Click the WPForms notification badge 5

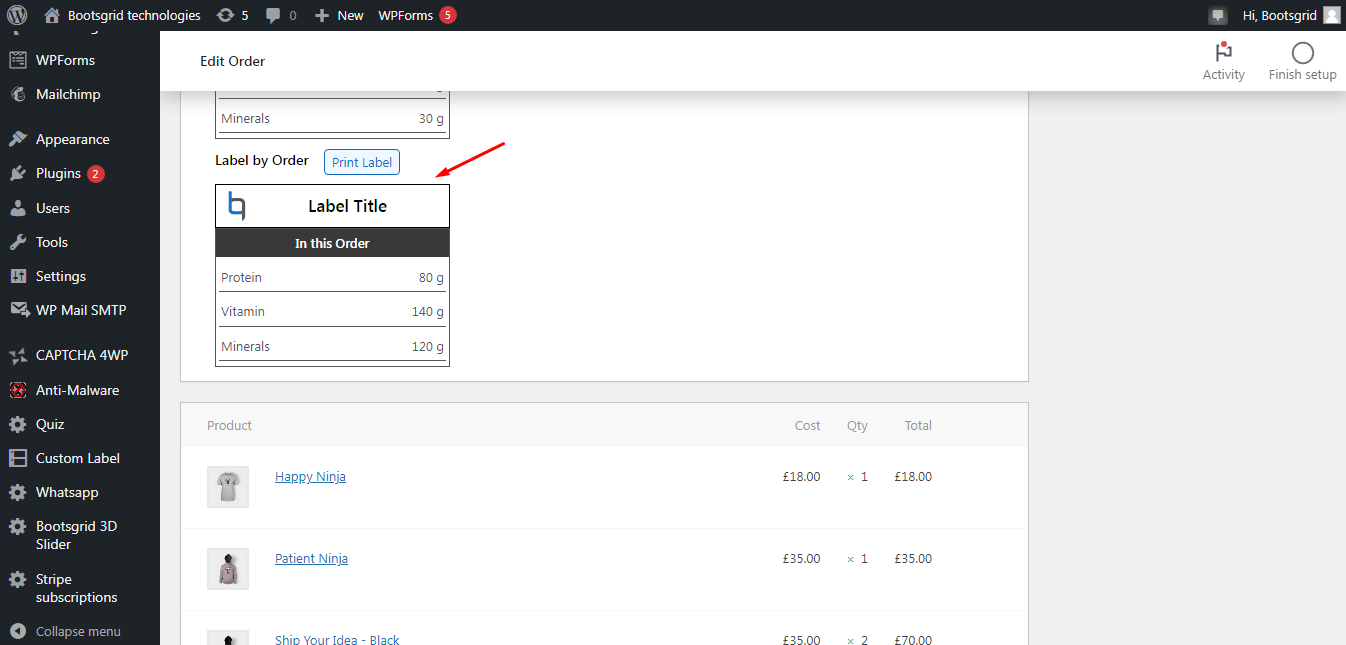(447, 15)
